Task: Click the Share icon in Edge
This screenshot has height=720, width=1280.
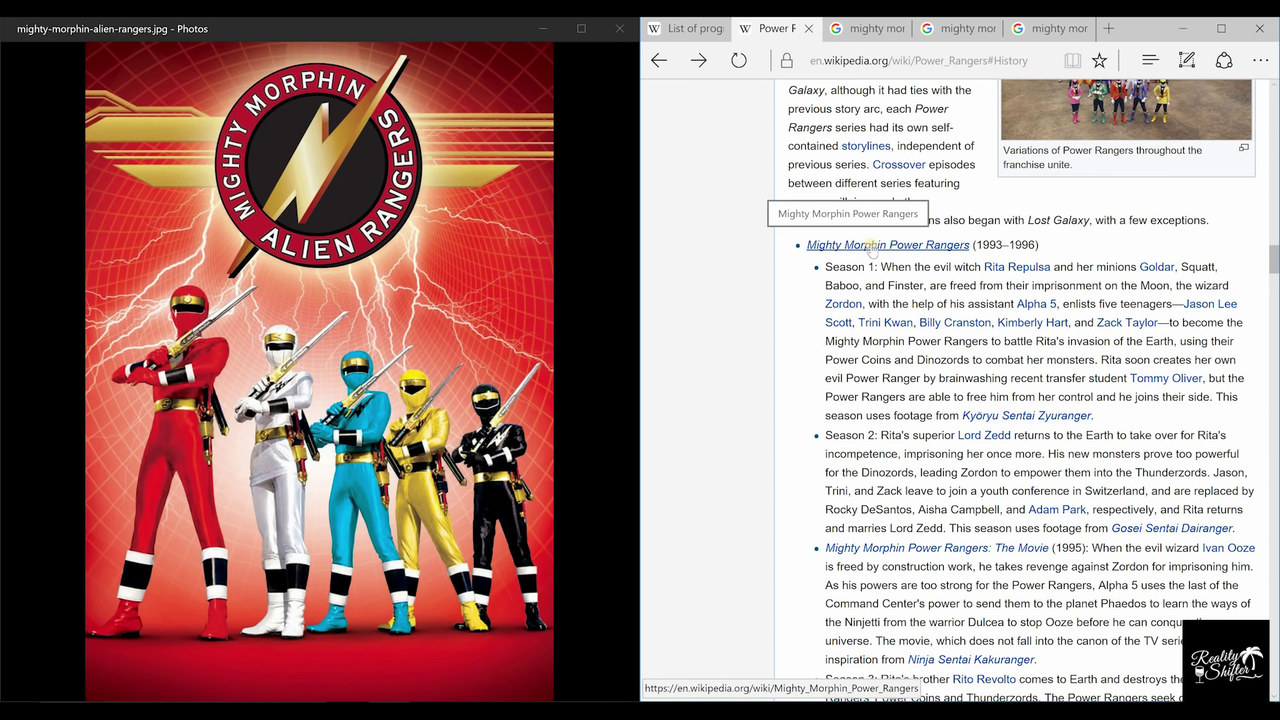Action: tap(1223, 60)
